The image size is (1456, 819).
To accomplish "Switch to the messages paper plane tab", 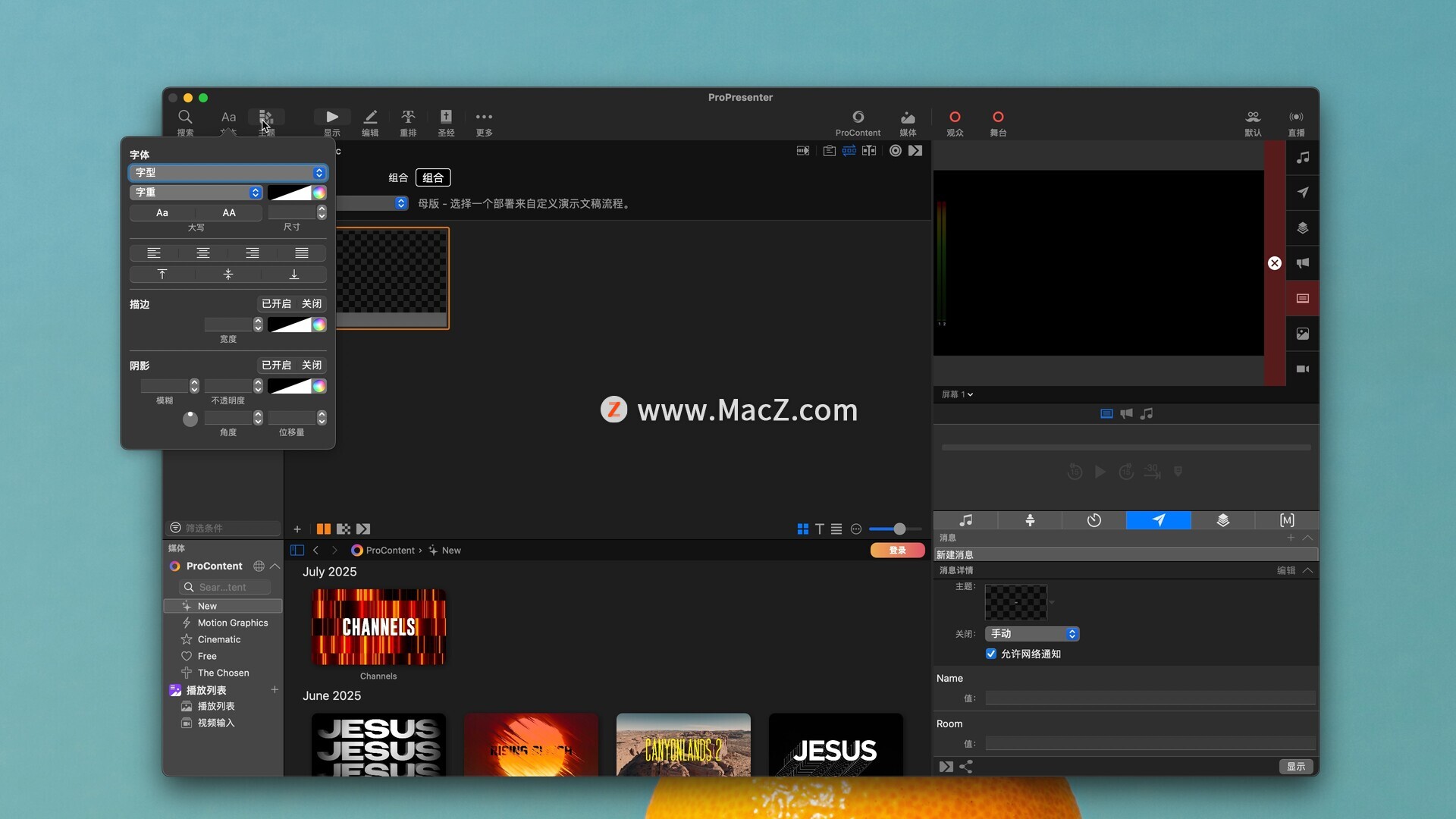I will click(1159, 520).
